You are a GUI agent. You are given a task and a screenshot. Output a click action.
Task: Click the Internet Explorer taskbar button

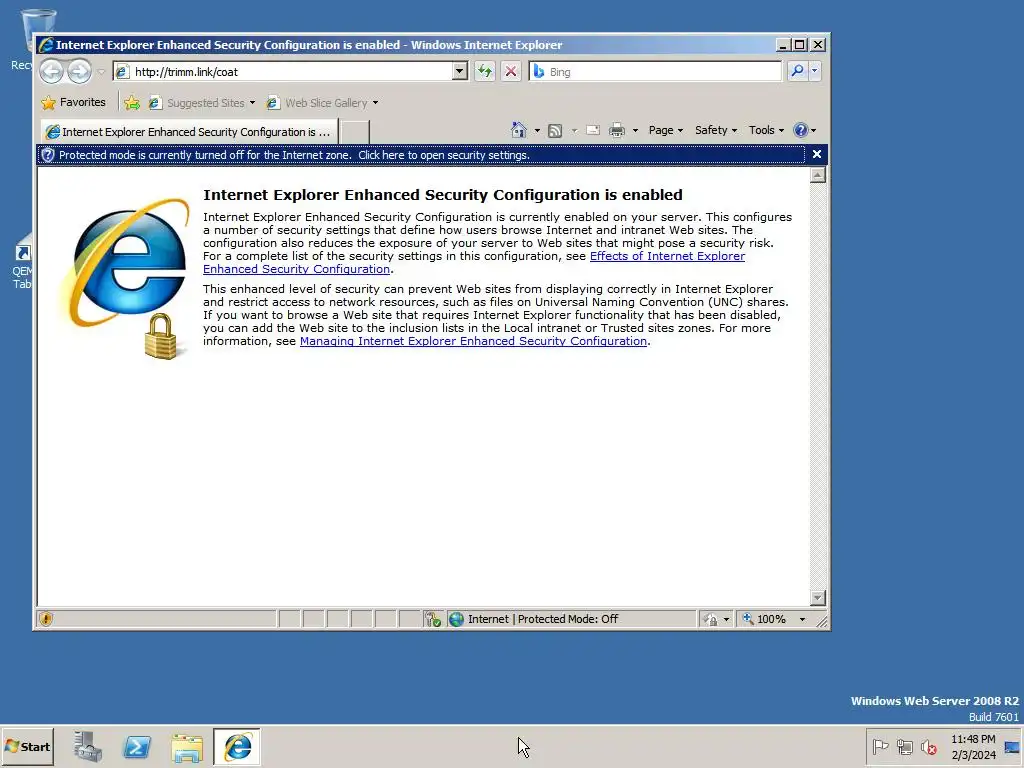coord(237,746)
